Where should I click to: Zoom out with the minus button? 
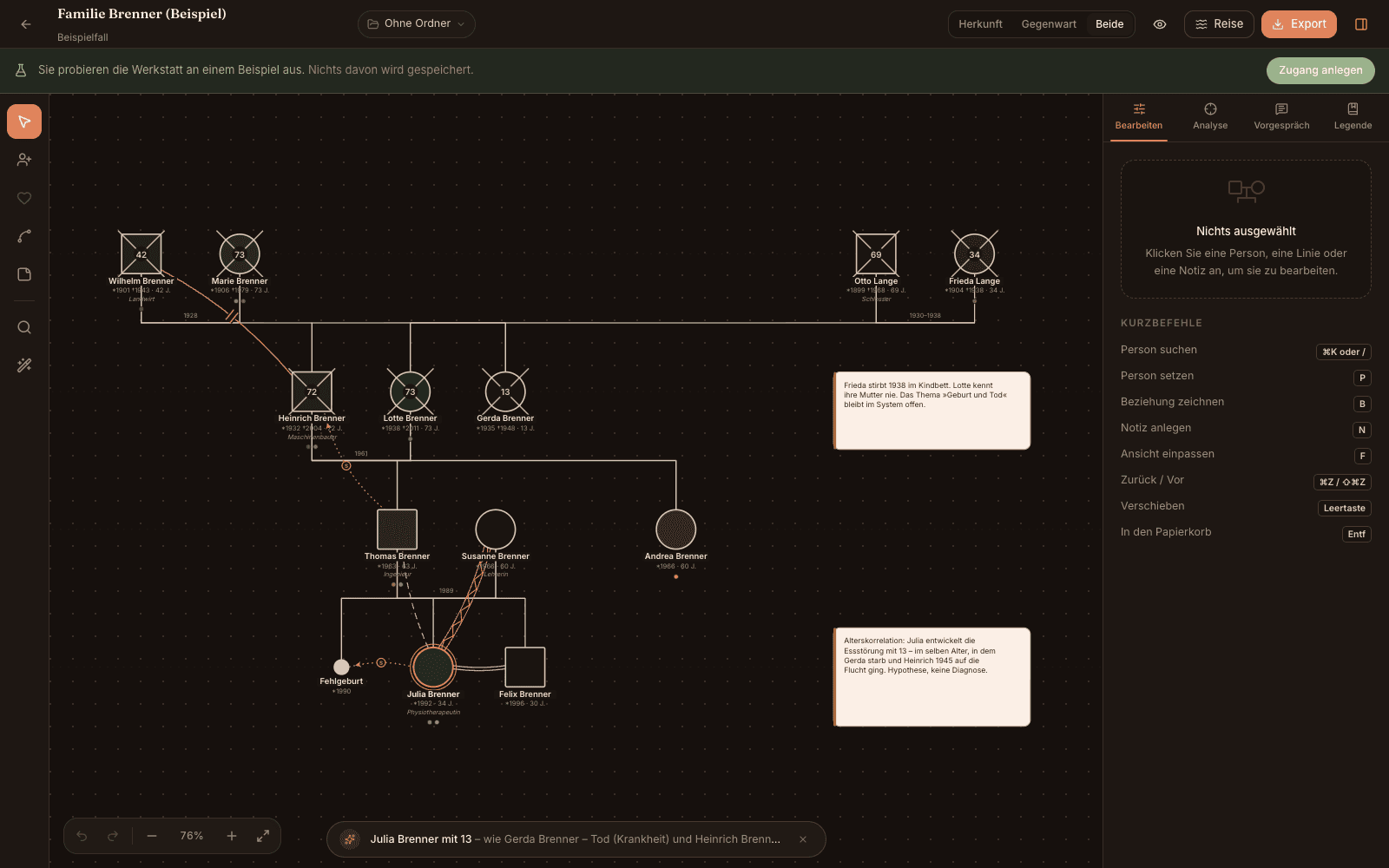click(152, 836)
